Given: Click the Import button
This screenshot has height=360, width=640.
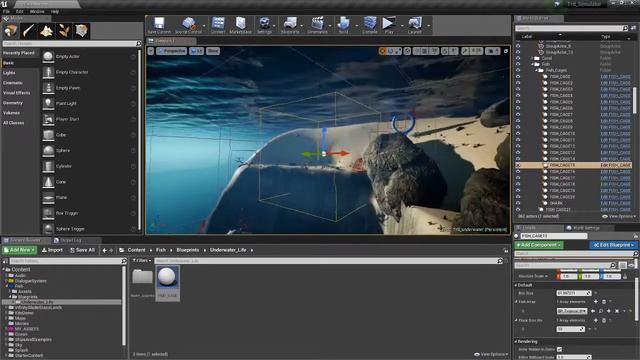Looking at the screenshot, I should coord(52,250).
